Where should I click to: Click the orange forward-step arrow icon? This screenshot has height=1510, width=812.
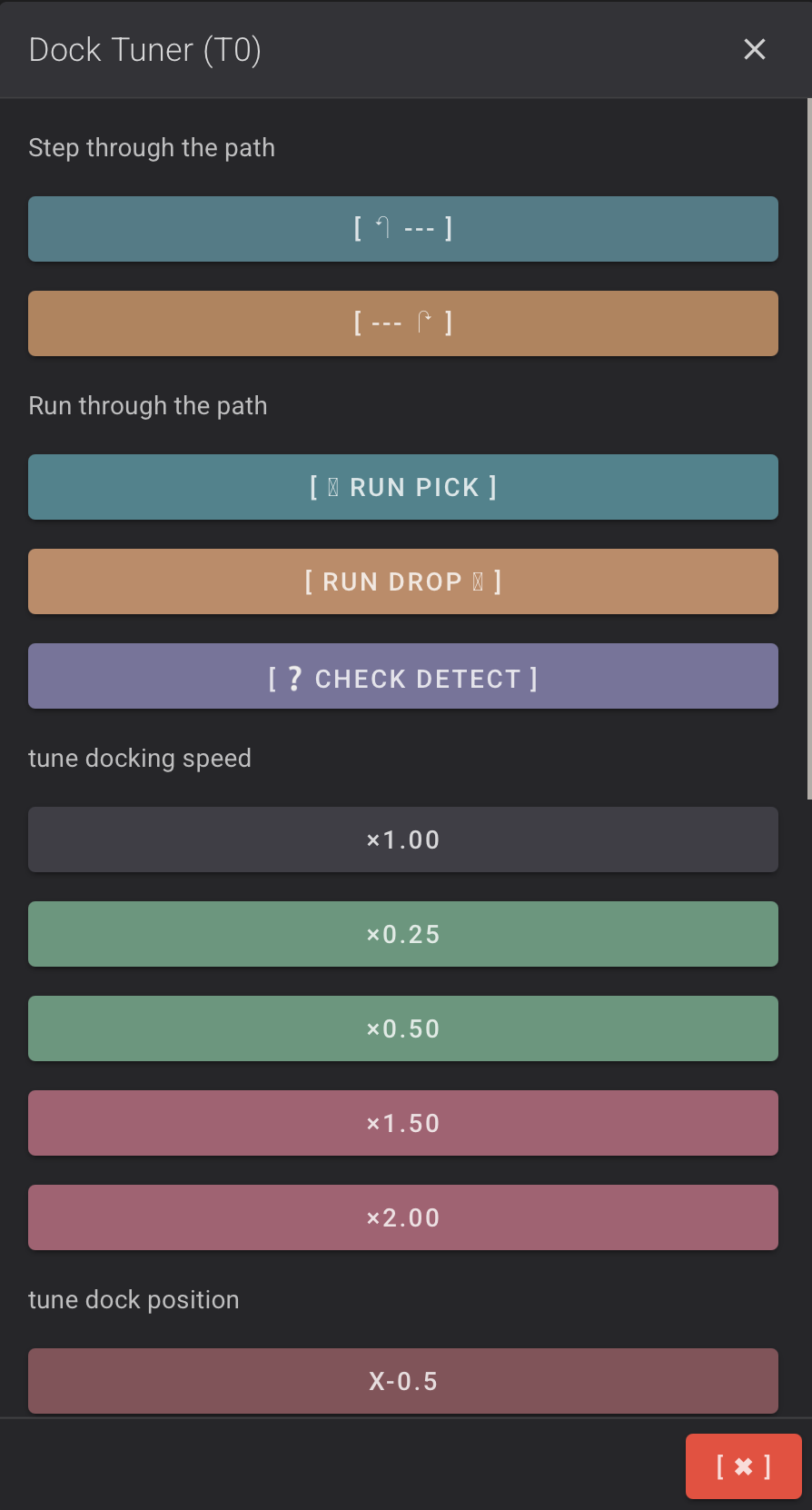point(423,323)
